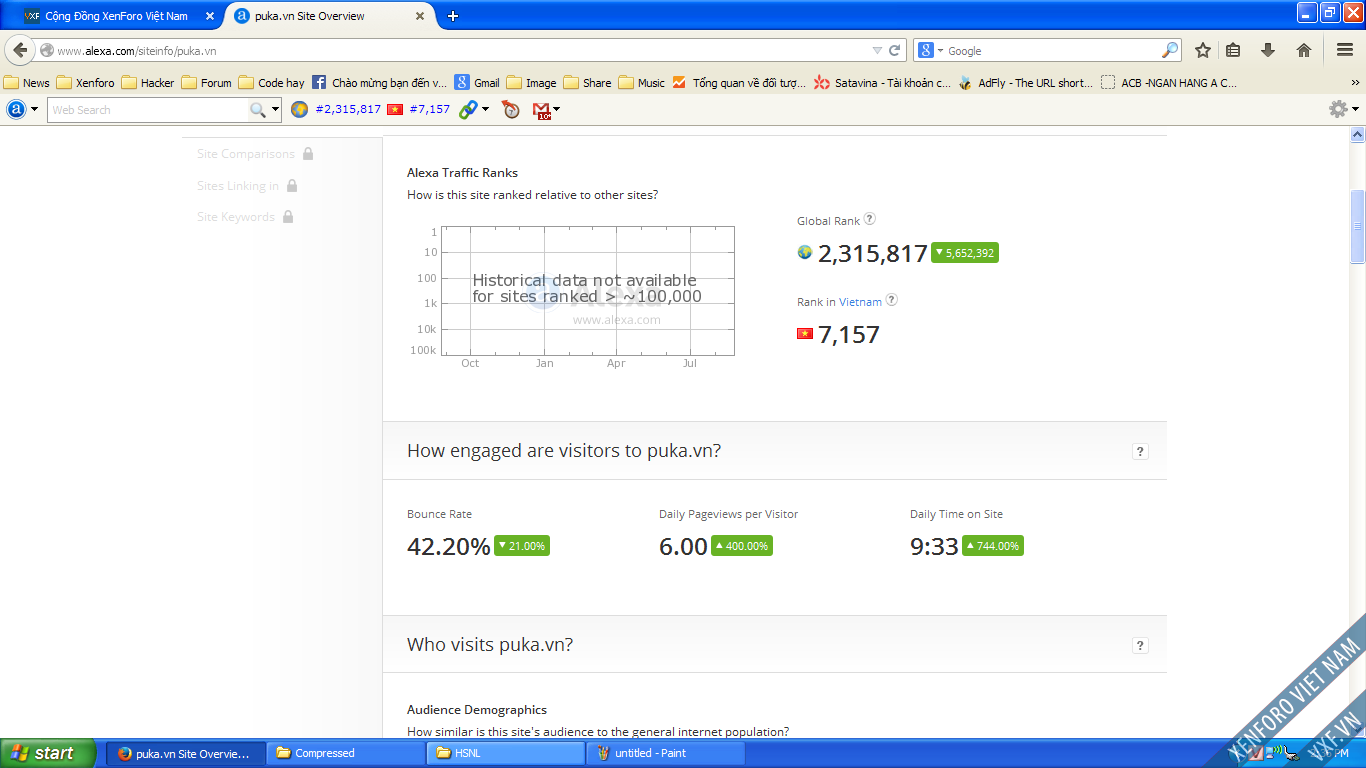
Task: Expand the URL bar history dropdown arrow
Action: (x=877, y=50)
